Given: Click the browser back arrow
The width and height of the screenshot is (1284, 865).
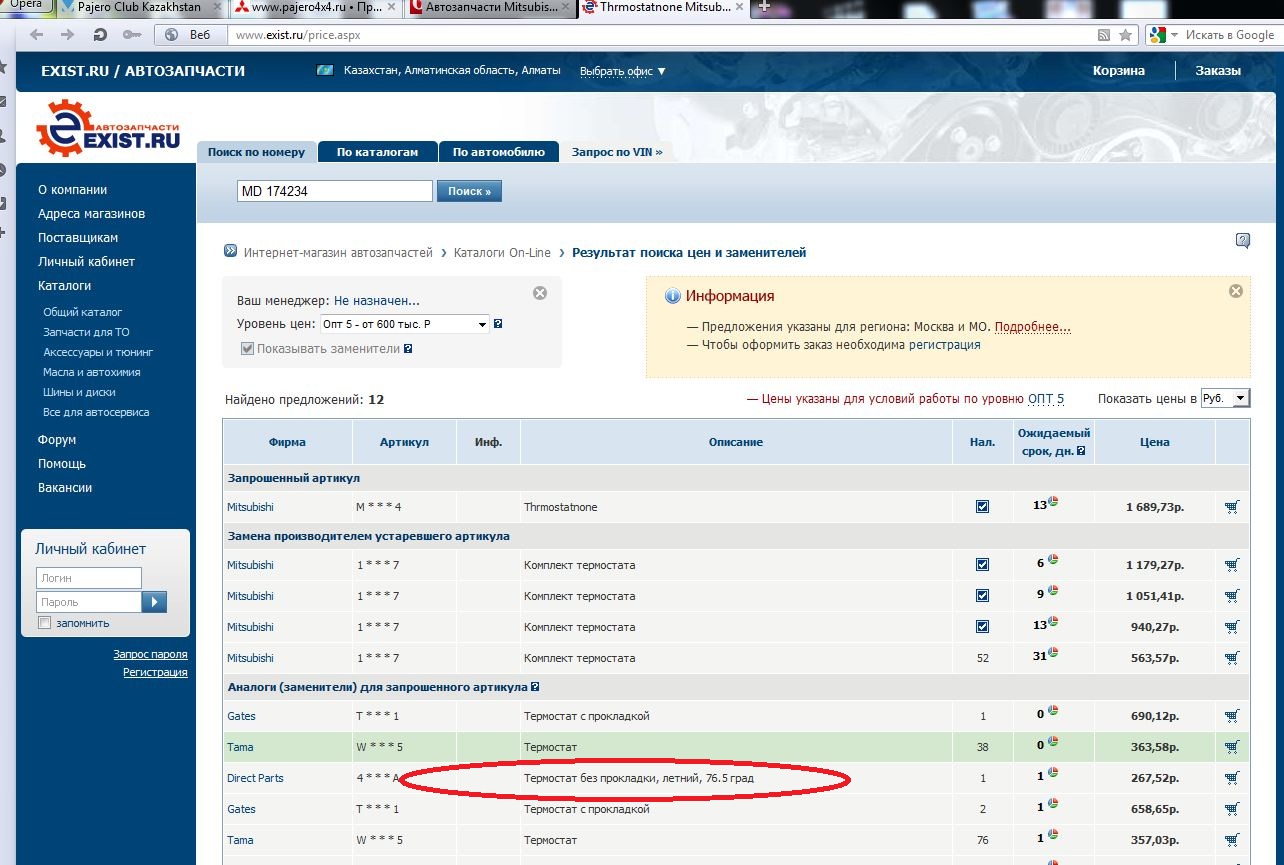Looking at the screenshot, I should (37, 35).
